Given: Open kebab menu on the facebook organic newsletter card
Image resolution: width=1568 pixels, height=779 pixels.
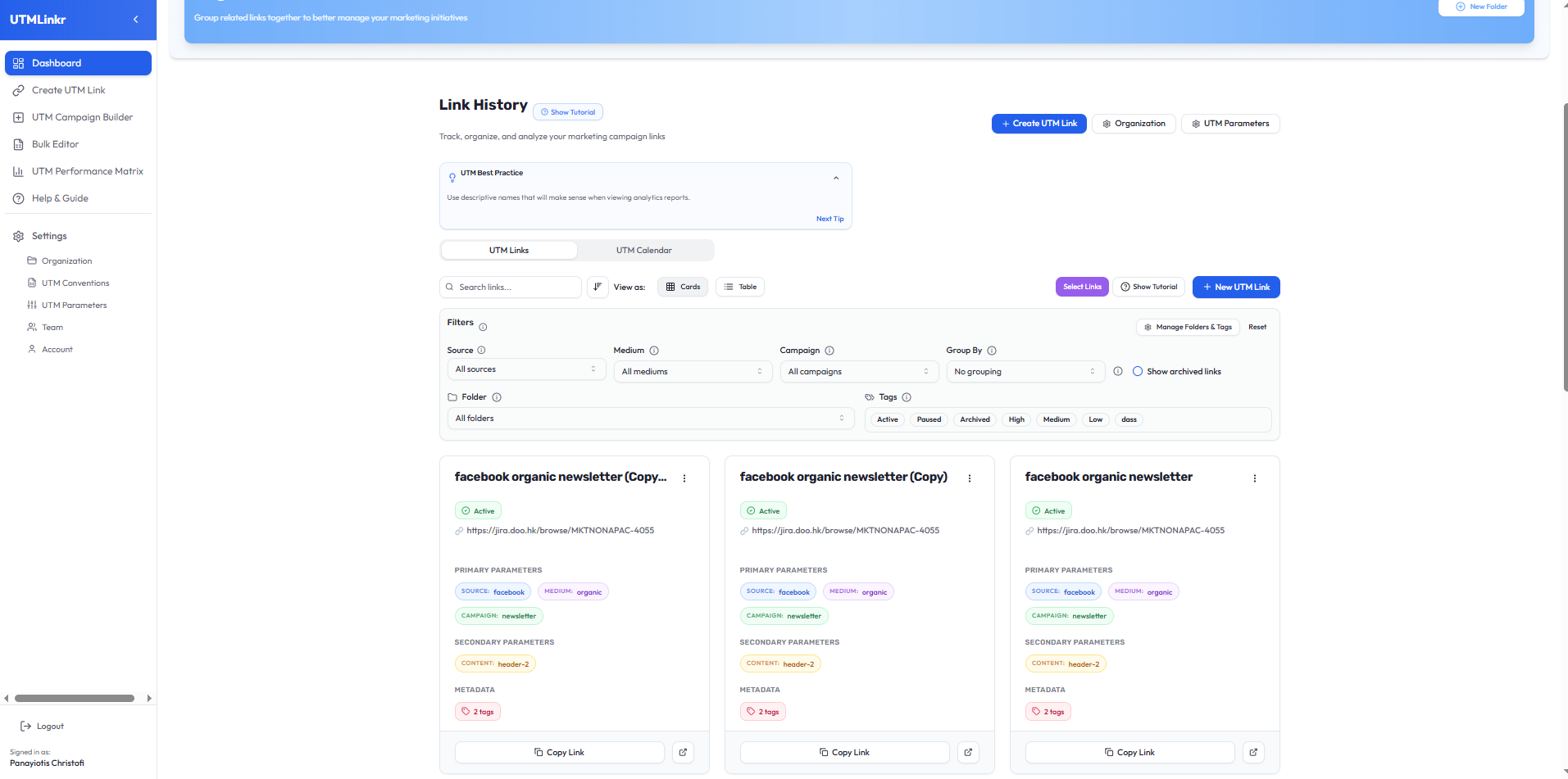Looking at the screenshot, I should point(1255,478).
